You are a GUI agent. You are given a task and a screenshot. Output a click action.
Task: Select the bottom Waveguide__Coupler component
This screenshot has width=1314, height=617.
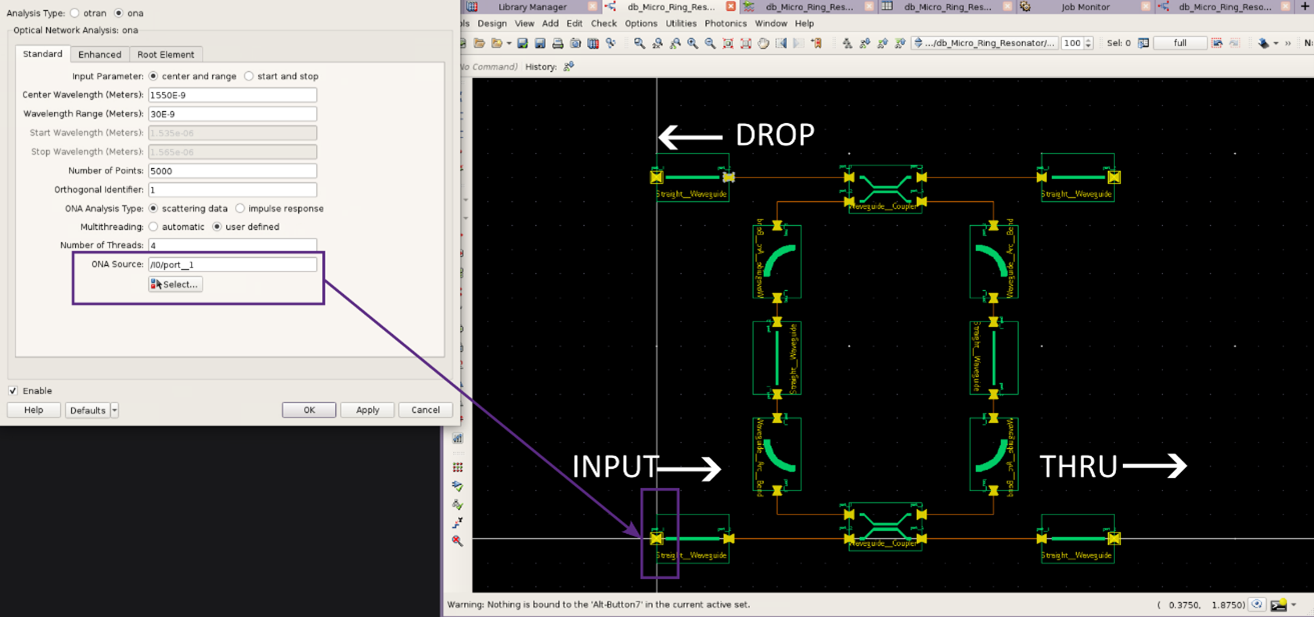coord(885,527)
